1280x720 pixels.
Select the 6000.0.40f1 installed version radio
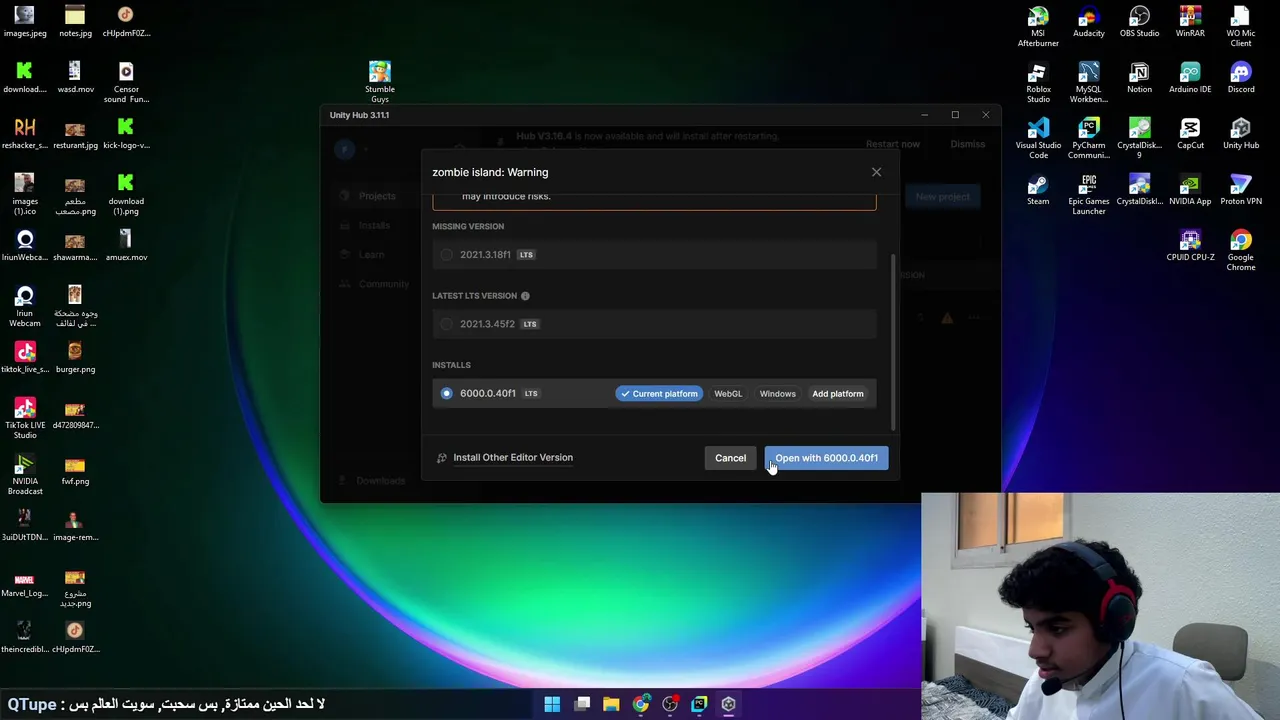[x=447, y=393]
